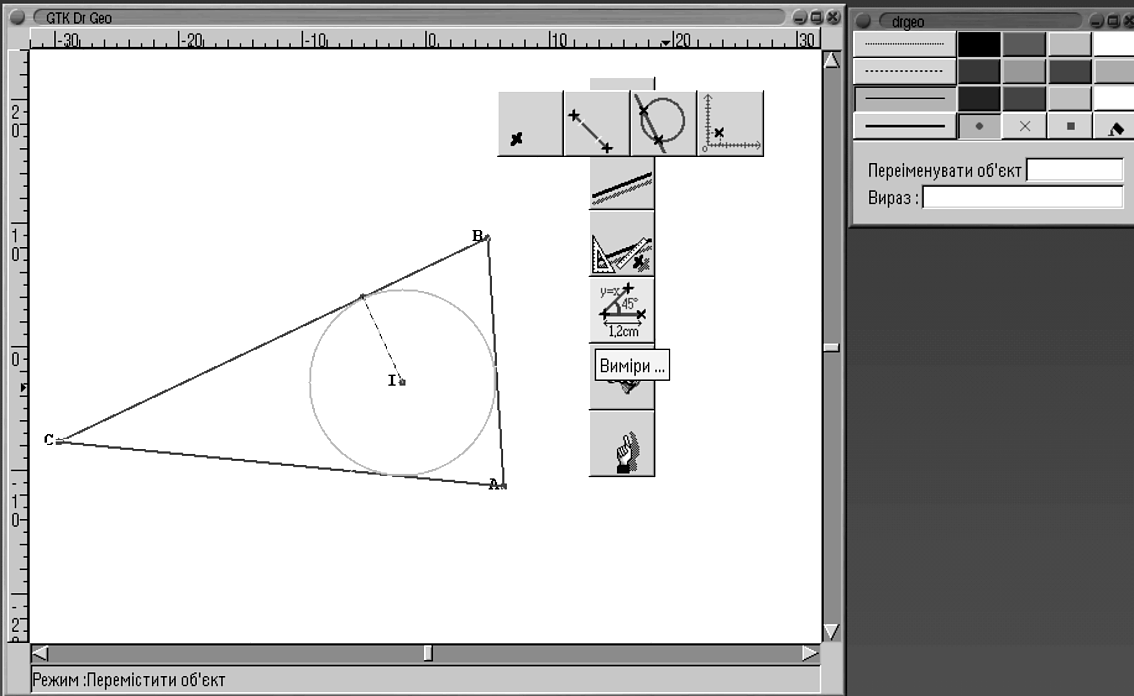Click the horizontal scrollbar right arrow
The image size is (1134, 696).
[x=809, y=653]
